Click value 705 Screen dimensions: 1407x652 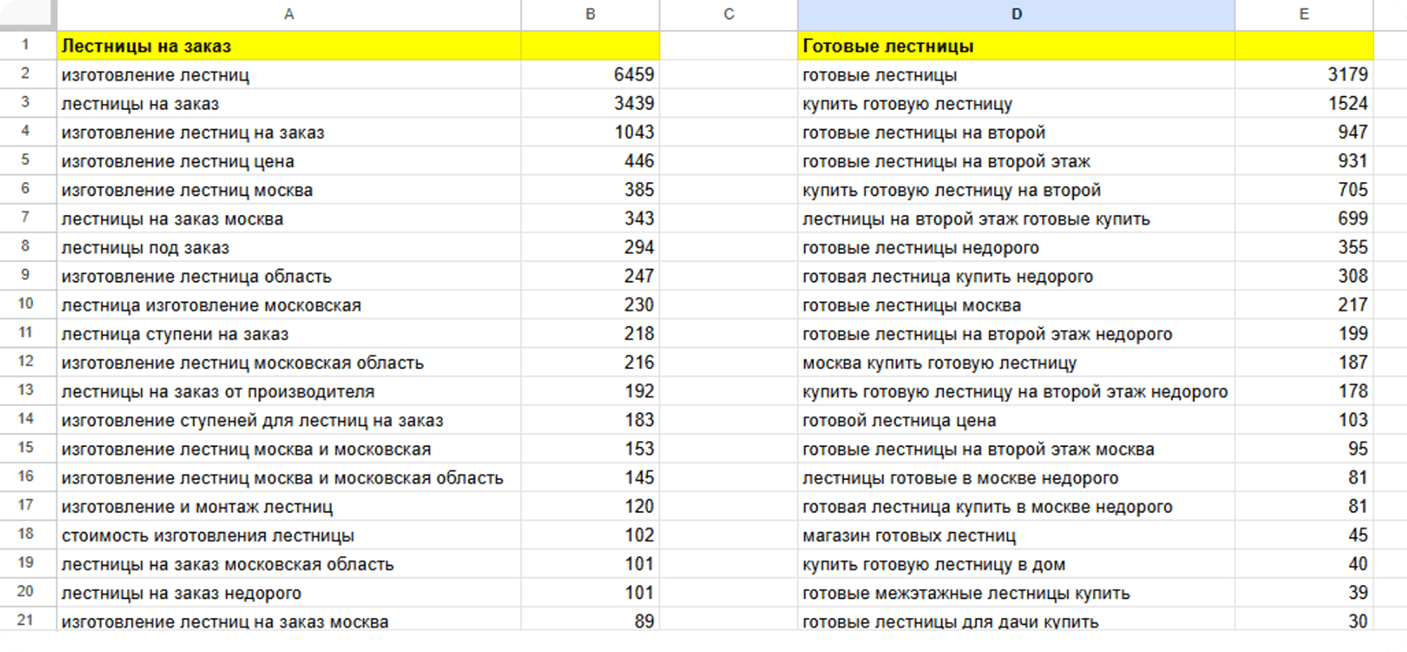tap(1304, 190)
